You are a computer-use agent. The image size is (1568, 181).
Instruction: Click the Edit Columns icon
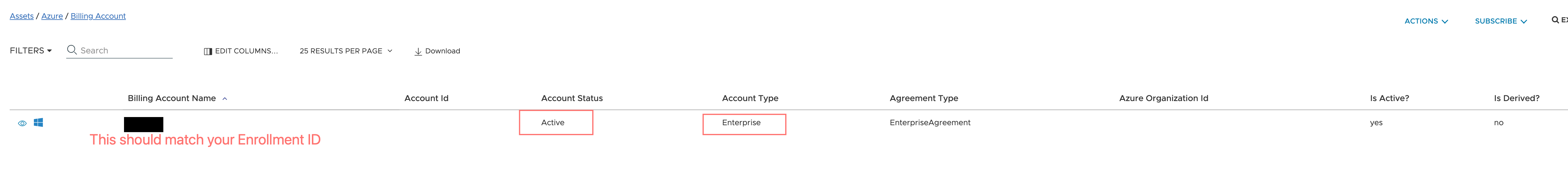pos(207,52)
